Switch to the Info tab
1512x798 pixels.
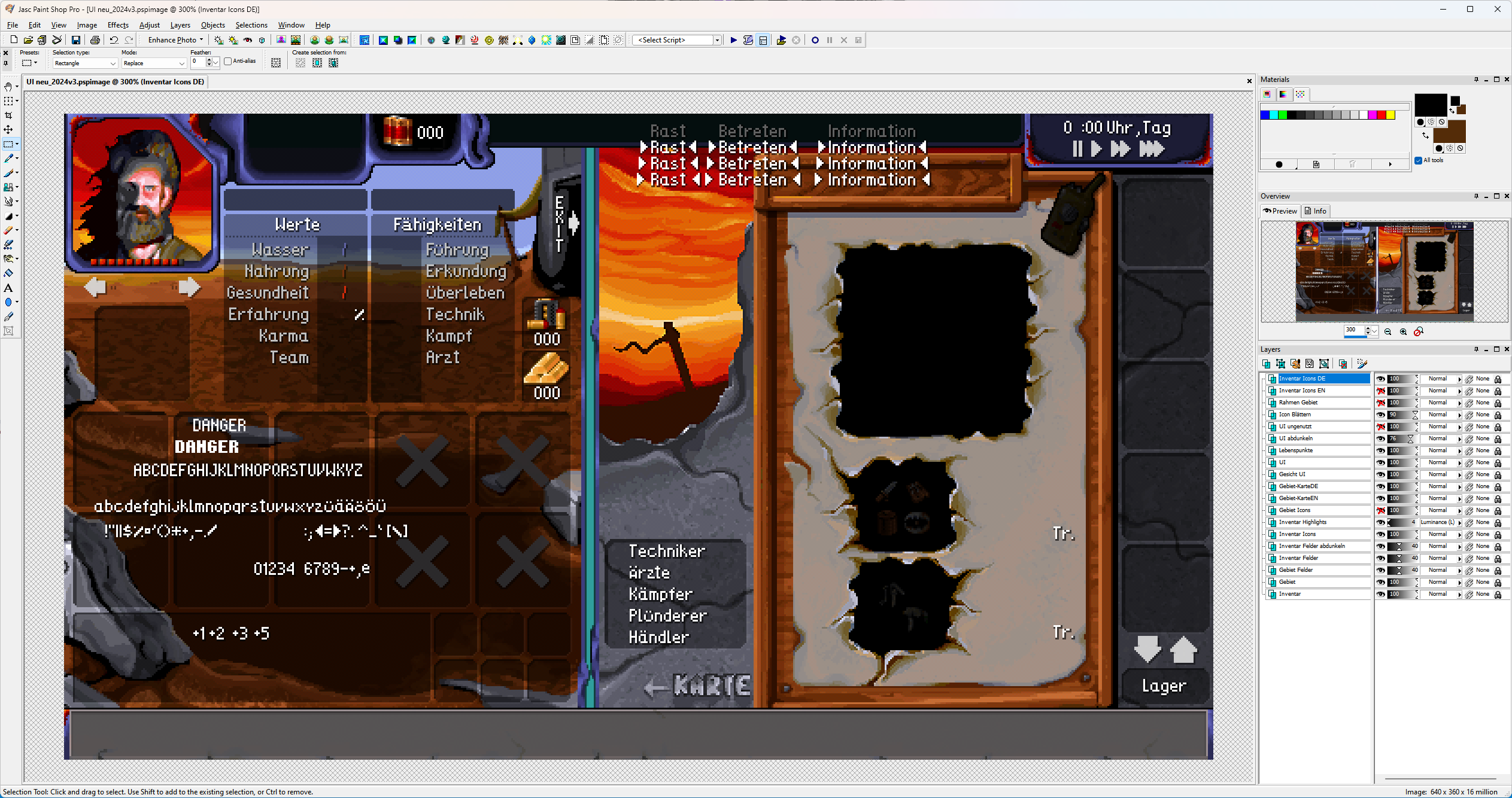(x=1316, y=211)
